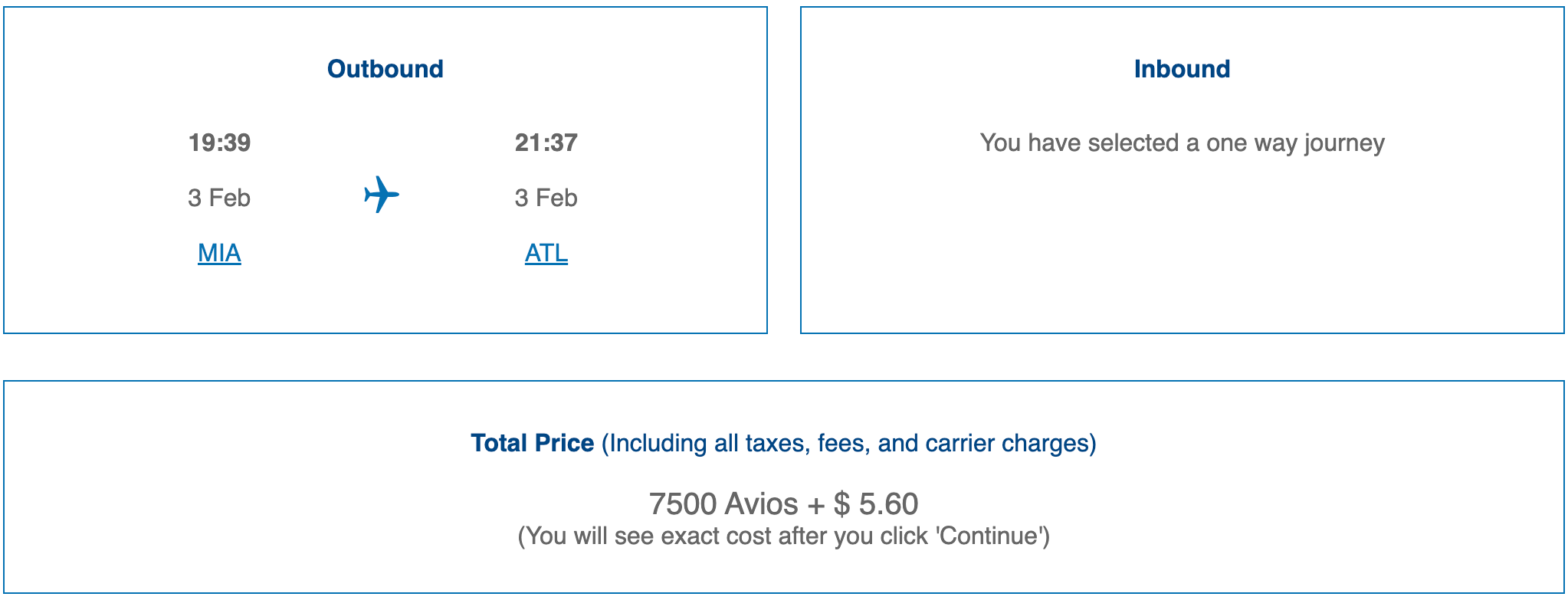Click empty area inside Inbound panel
This screenshot has width=1568, height=600.
coord(1182,253)
